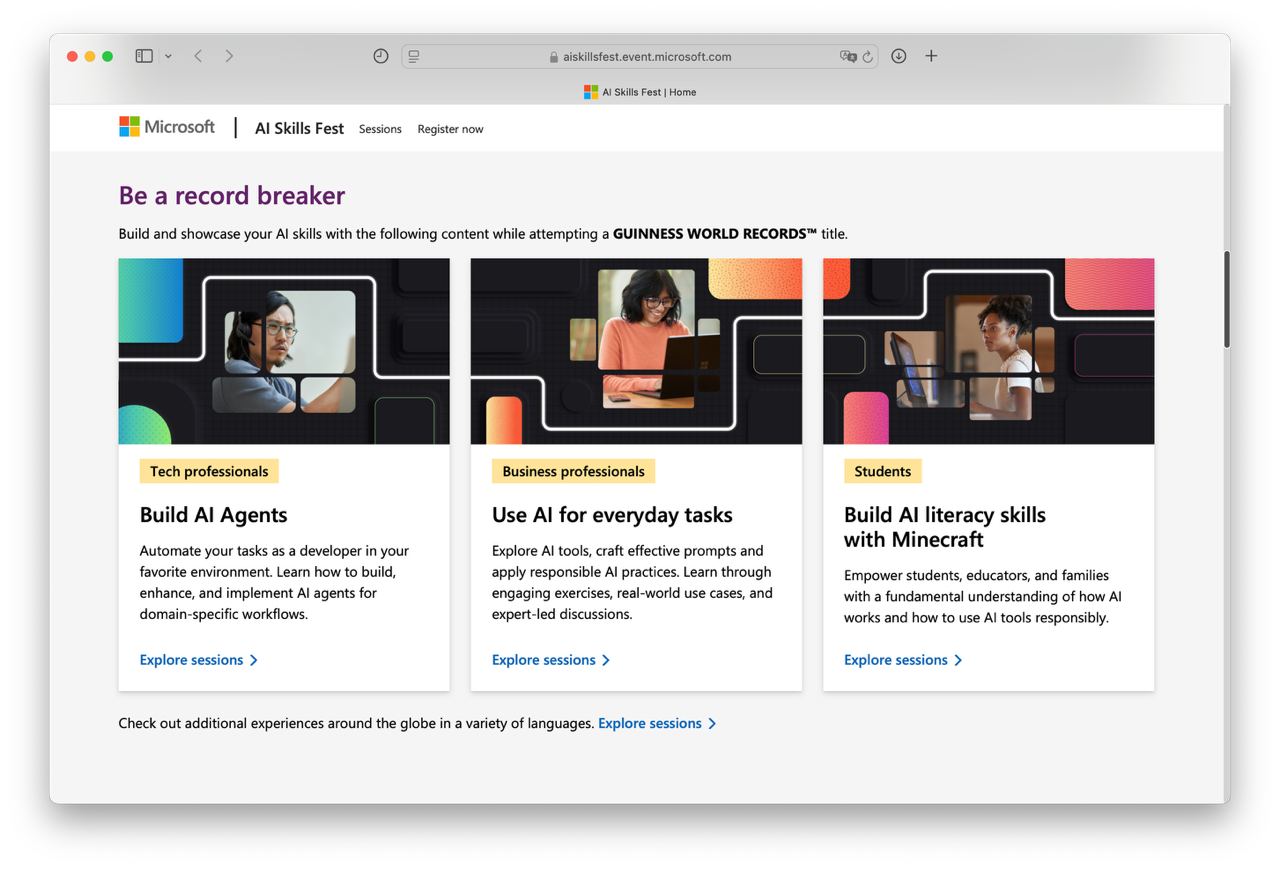This screenshot has width=1280, height=869.
Task: Select the AI Skills Fest | Home tab
Action: (x=640, y=92)
